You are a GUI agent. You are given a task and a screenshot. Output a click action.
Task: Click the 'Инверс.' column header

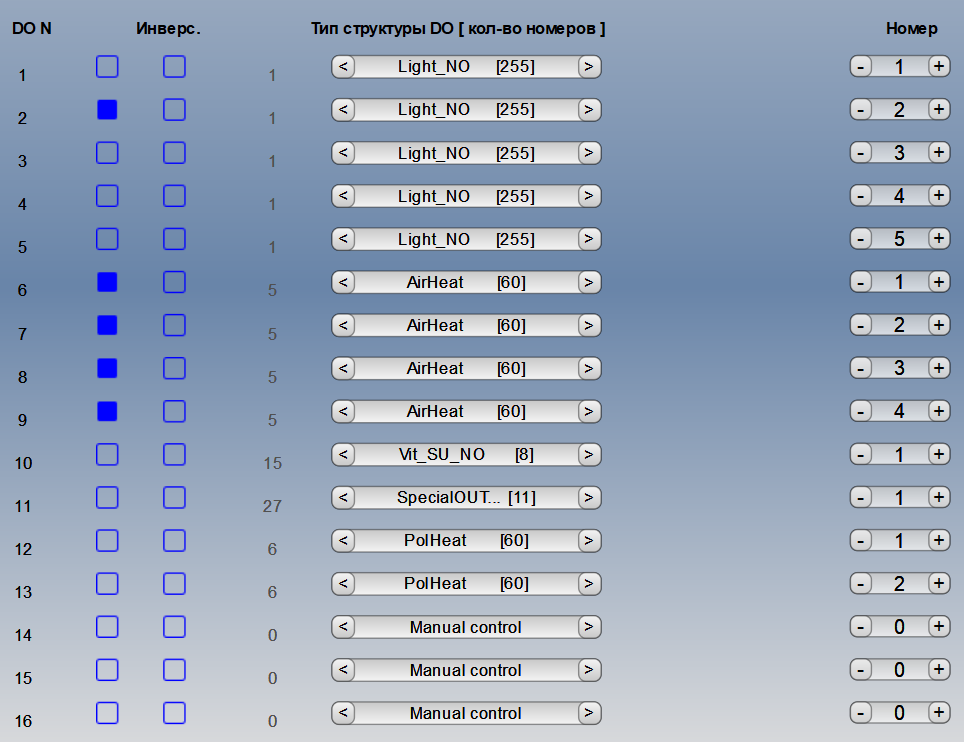click(x=168, y=29)
